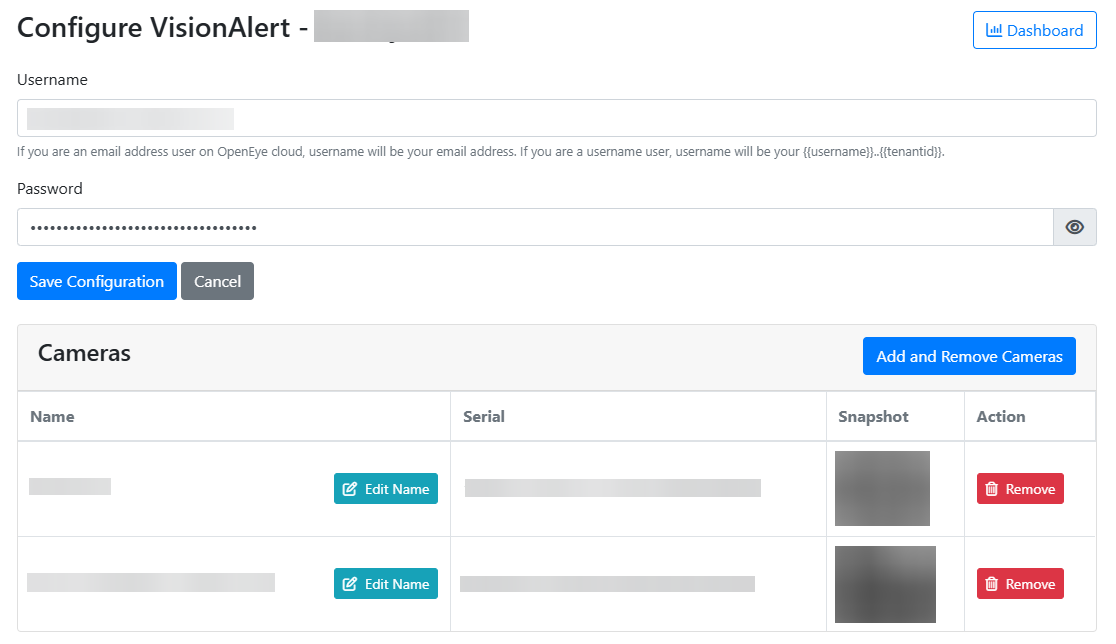Open the first camera's snapshot thumbnail

point(882,488)
